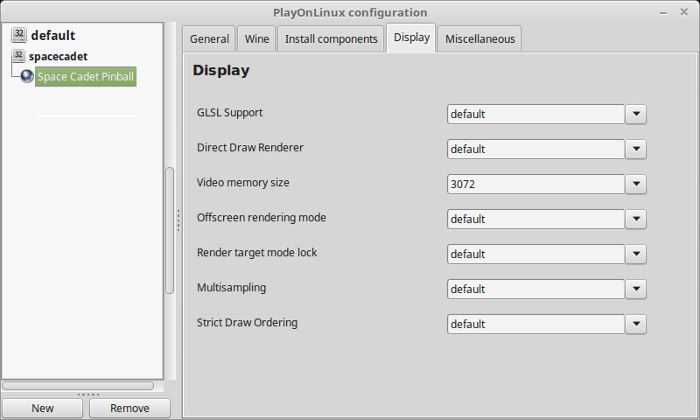Viewport: 700px width, 420px height.
Task: Click the New button
Action: tap(42, 408)
